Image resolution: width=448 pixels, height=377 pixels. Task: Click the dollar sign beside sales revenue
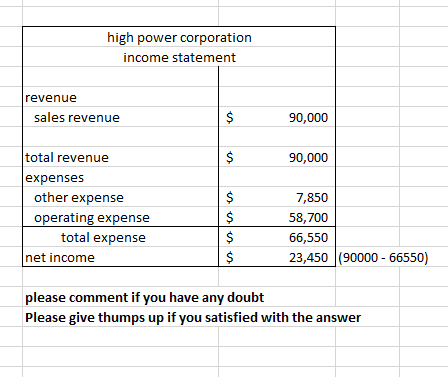click(x=230, y=117)
